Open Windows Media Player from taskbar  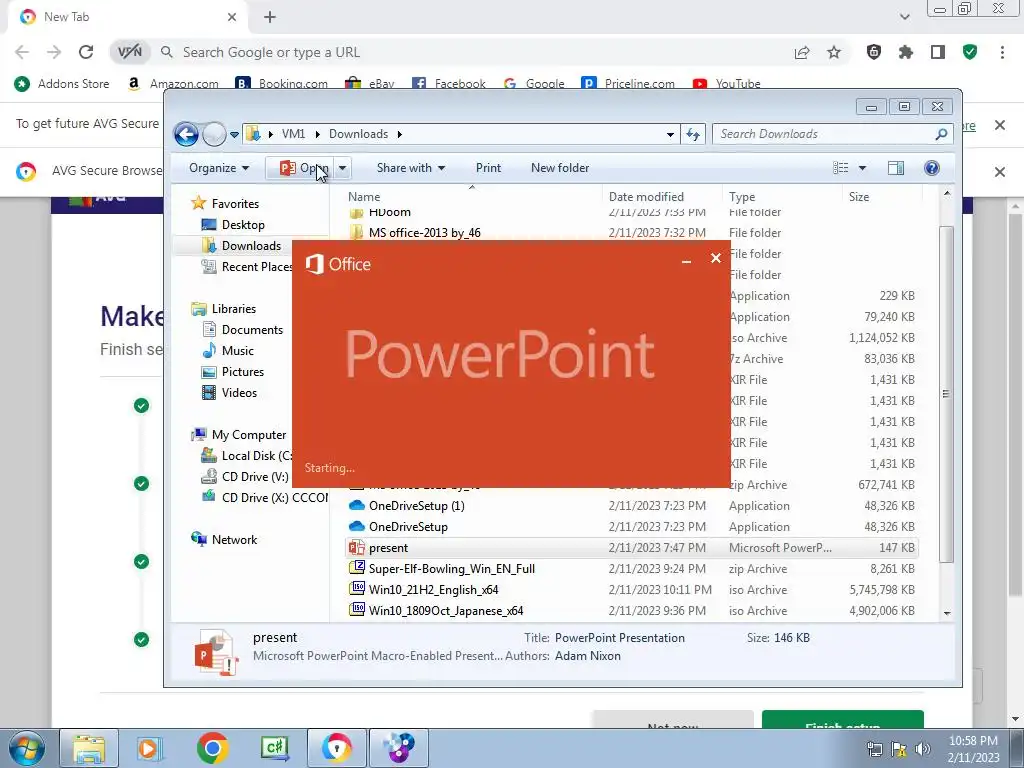tap(150, 748)
